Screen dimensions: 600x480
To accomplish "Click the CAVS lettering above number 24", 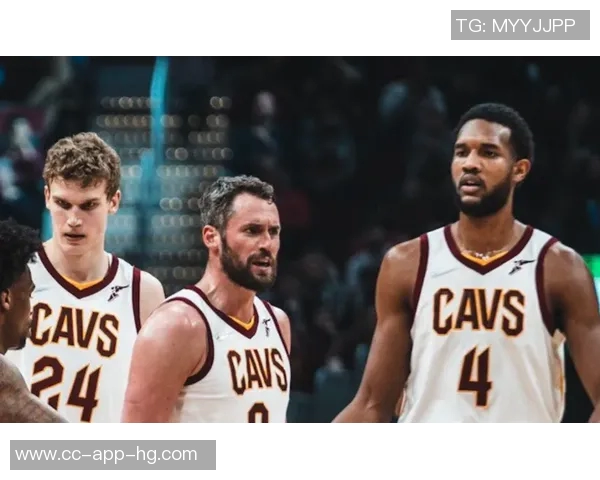I will click(75, 329).
